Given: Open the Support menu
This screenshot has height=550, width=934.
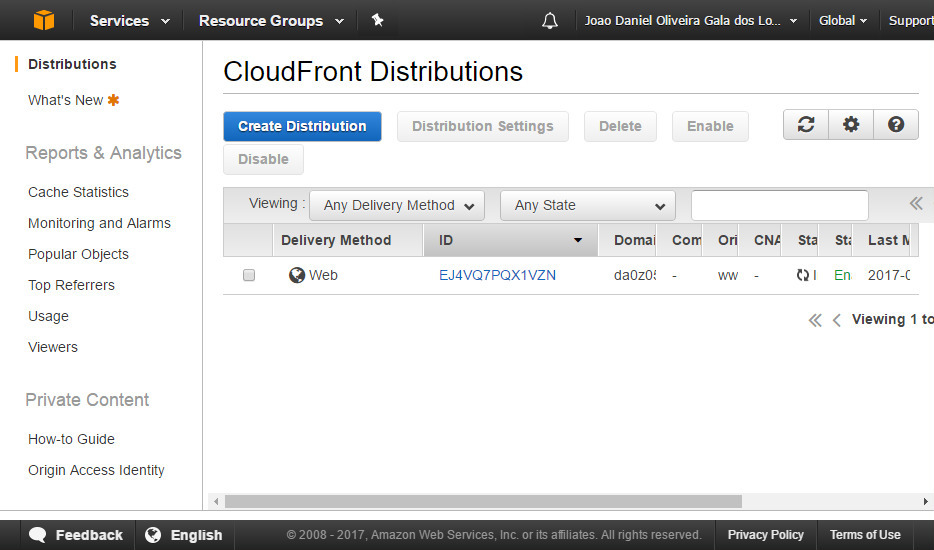Looking at the screenshot, I should pos(911,21).
